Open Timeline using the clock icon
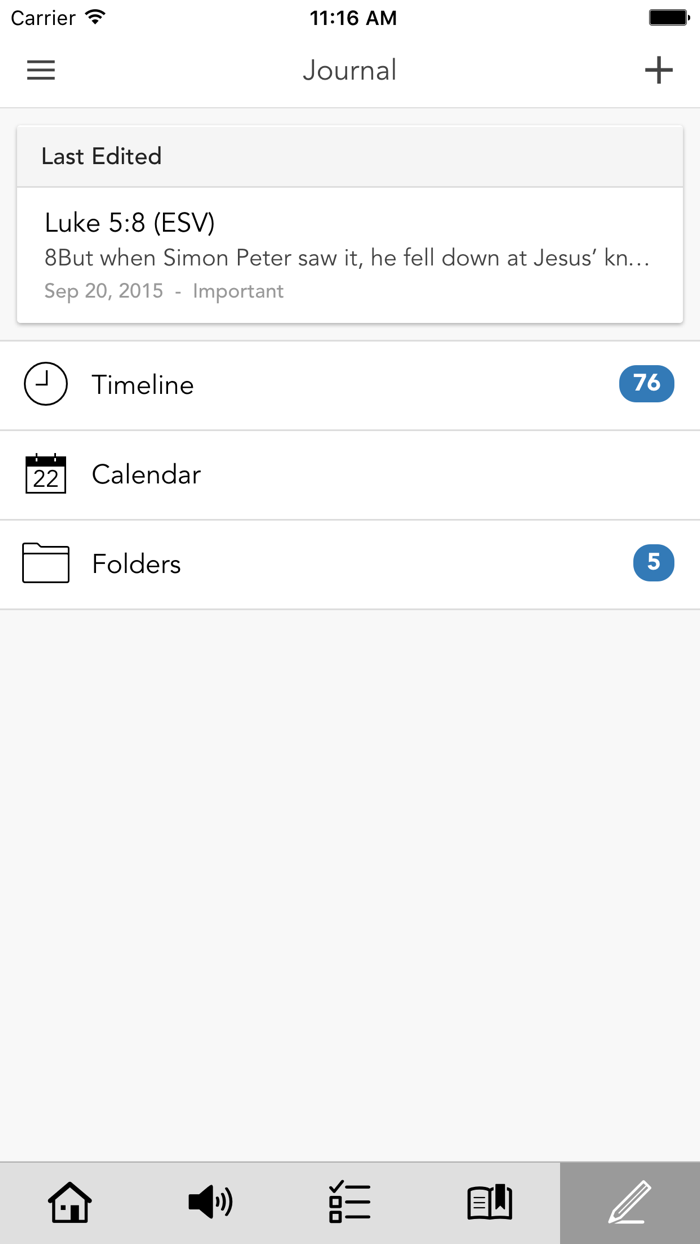700x1244 pixels. pyautogui.click(x=45, y=384)
